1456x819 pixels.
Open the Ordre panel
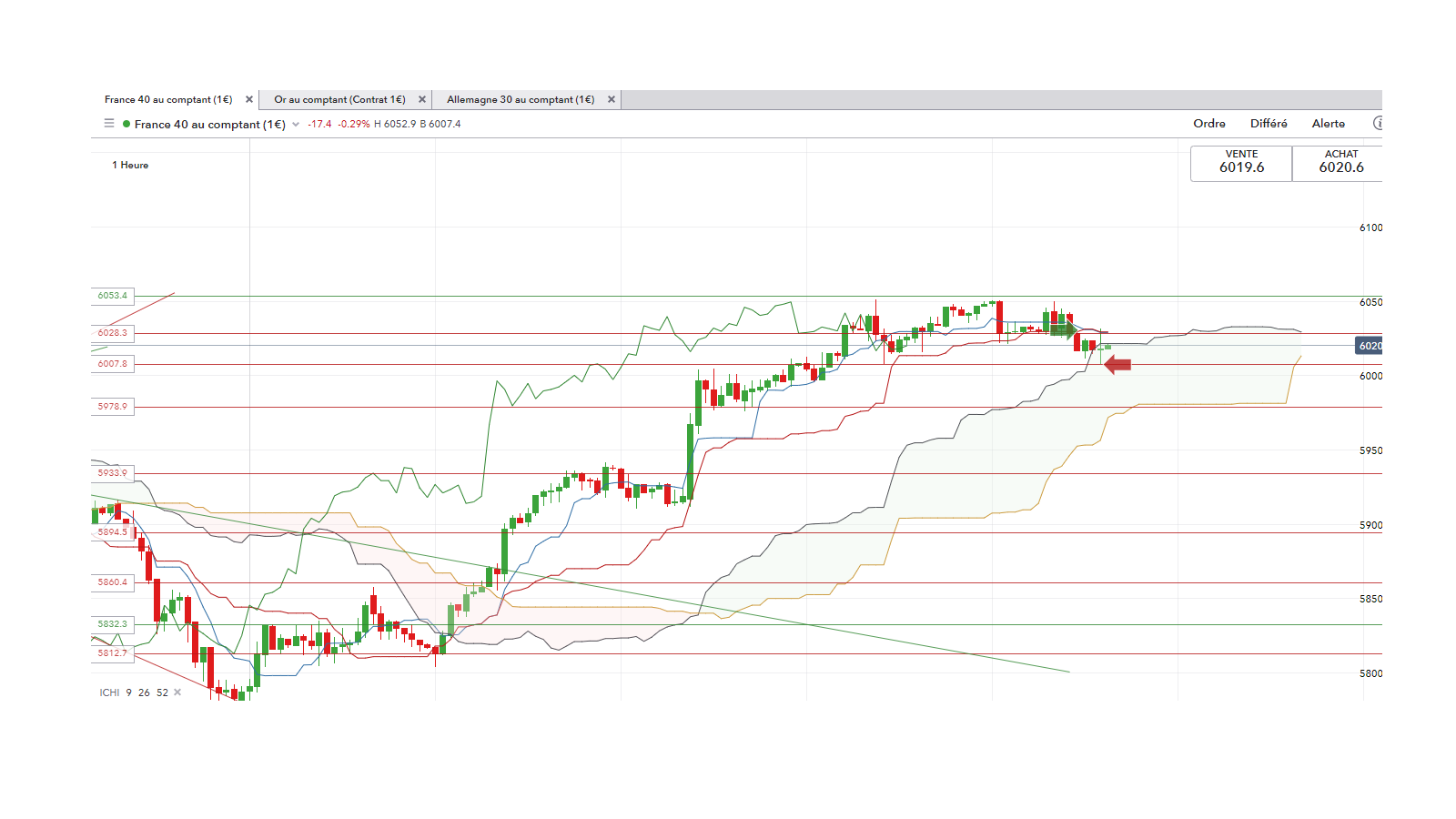[1209, 124]
